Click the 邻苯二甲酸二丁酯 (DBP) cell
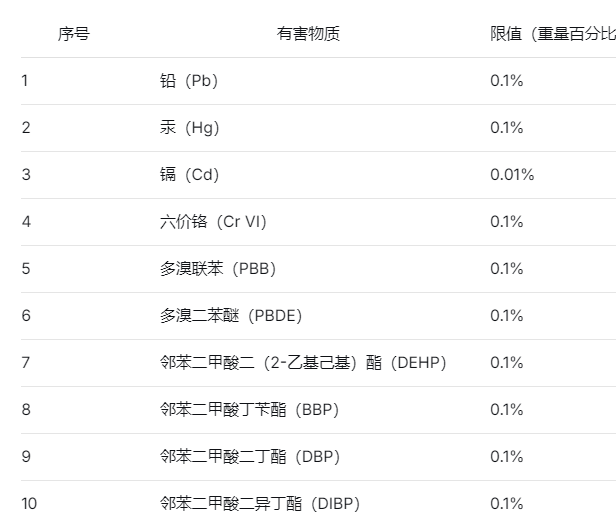This screenshot has height=515, width=616. [x=250, y=457]
